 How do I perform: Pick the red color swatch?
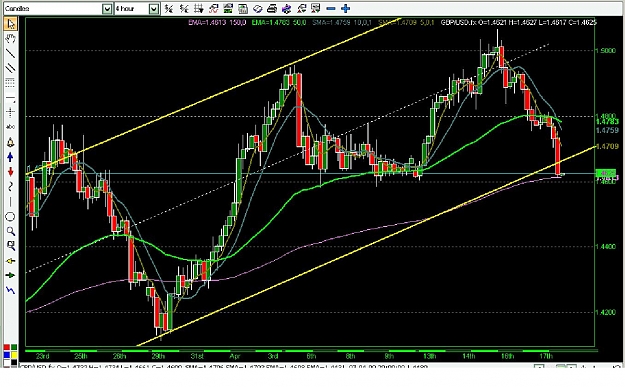click(6, 347)
